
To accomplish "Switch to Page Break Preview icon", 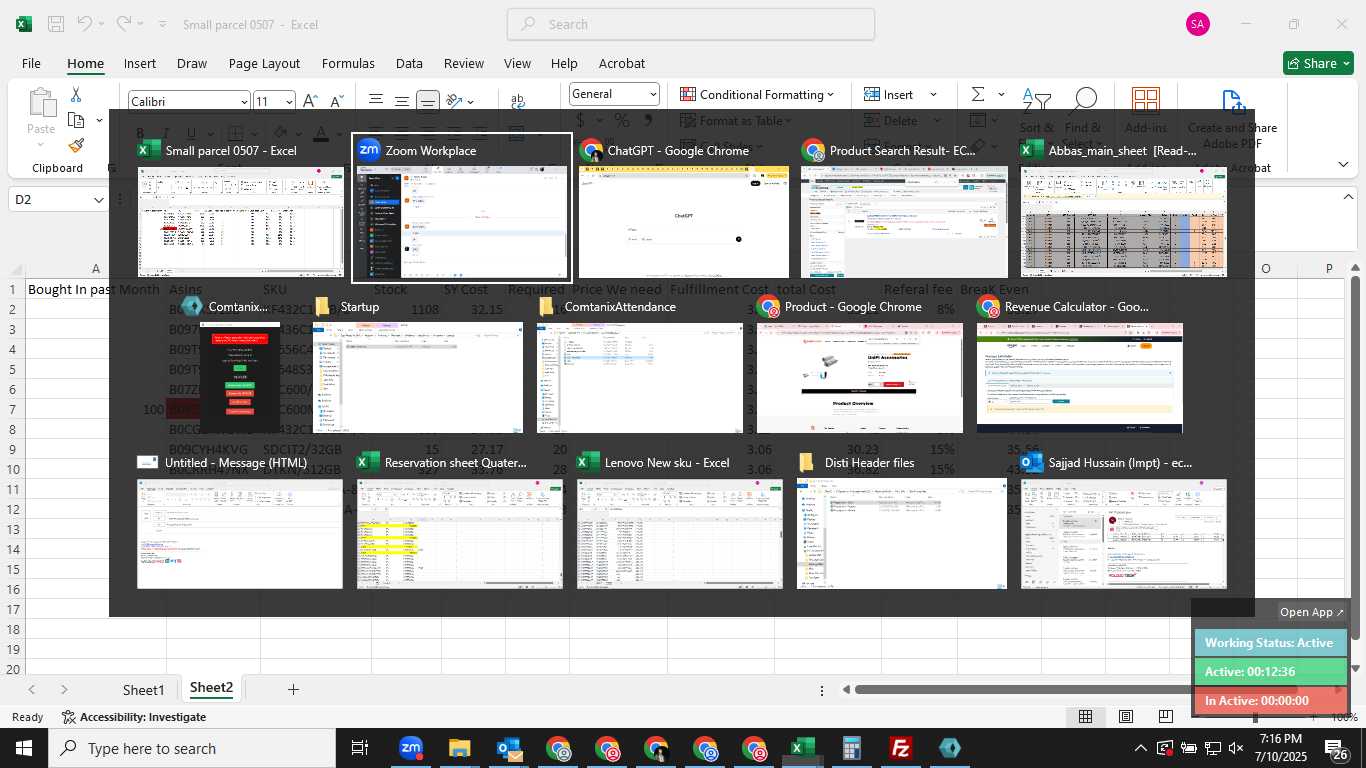I will click(1166, 716).
